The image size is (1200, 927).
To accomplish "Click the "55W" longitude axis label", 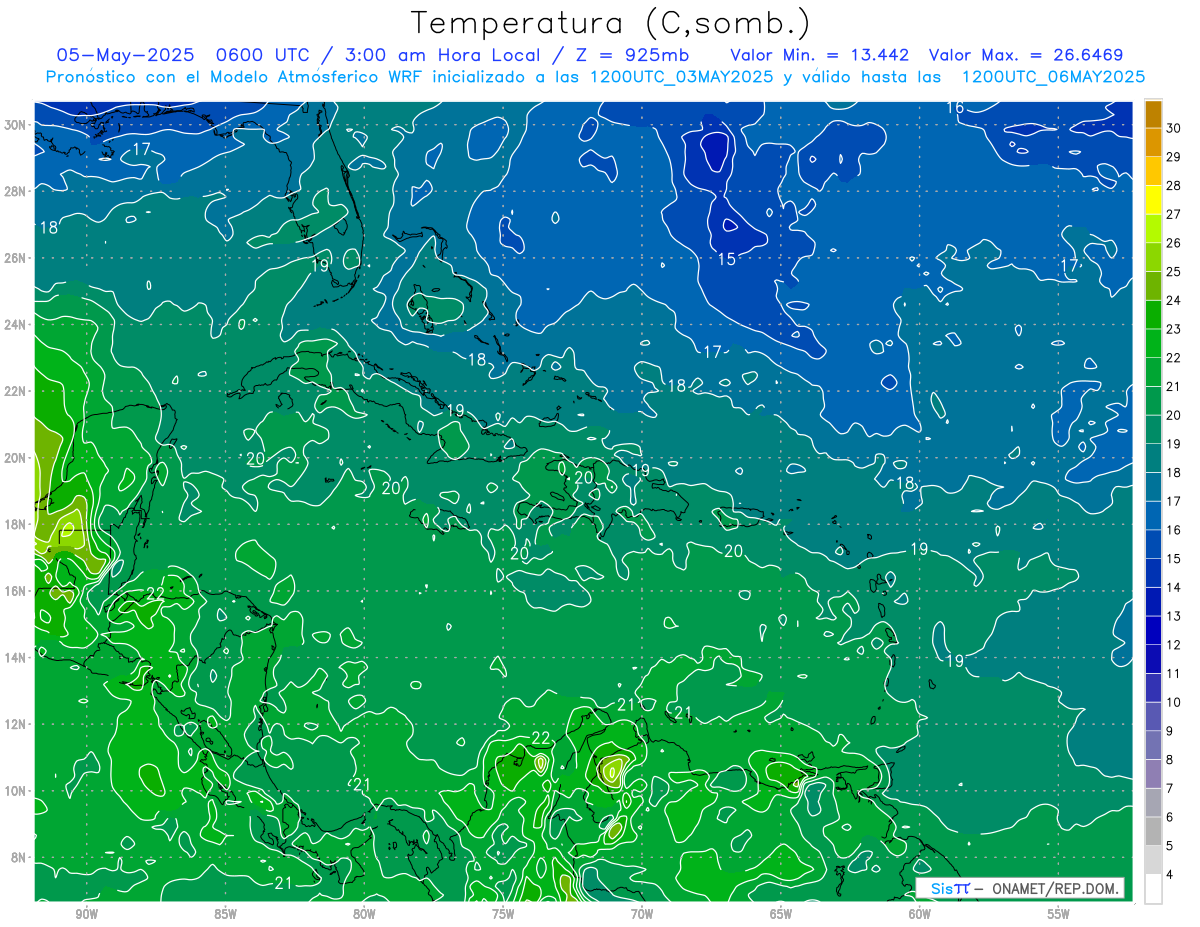I will [1059, 915].
